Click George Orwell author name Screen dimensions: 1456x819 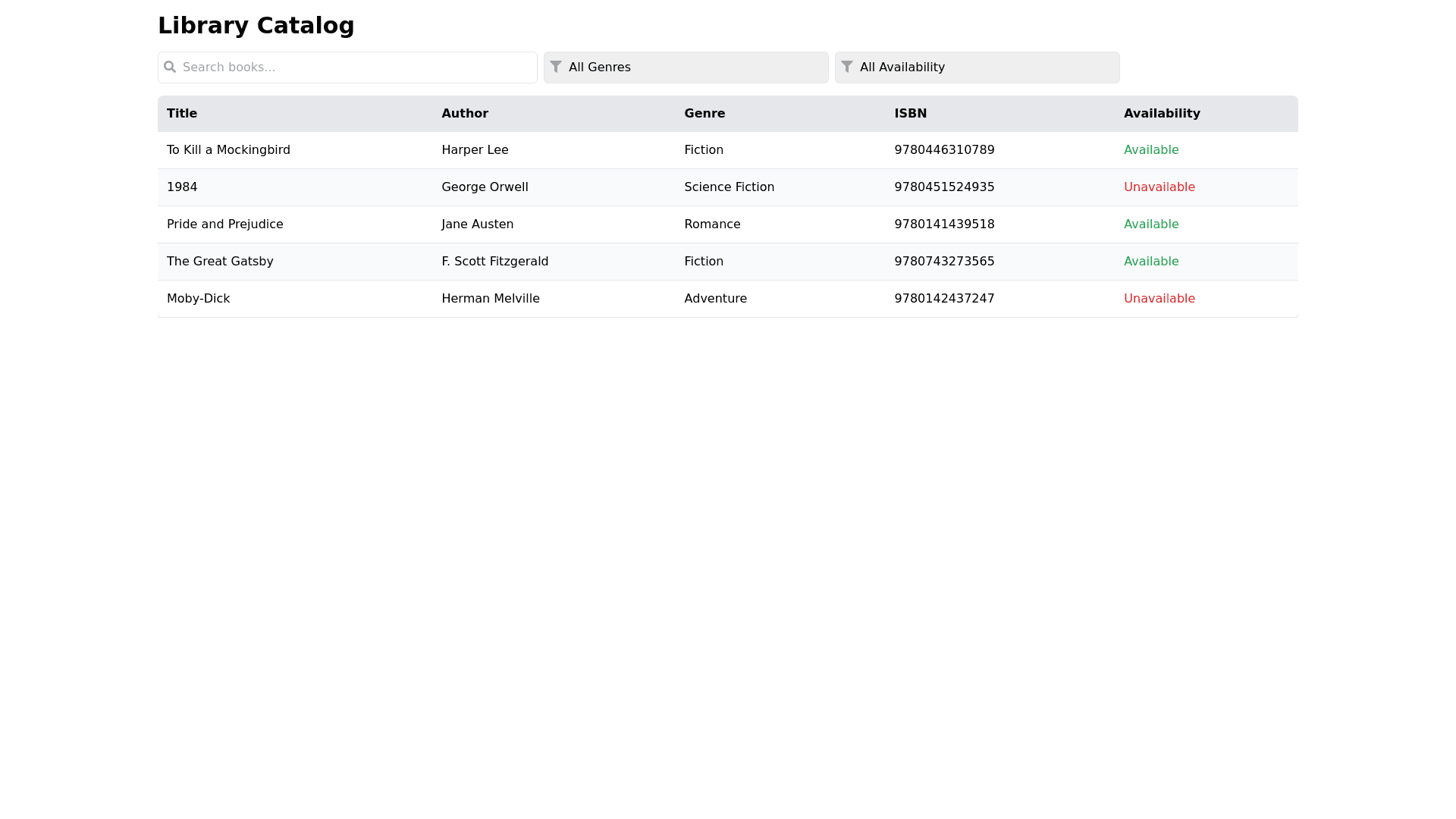pyautogui.click(x=485, y=187)
